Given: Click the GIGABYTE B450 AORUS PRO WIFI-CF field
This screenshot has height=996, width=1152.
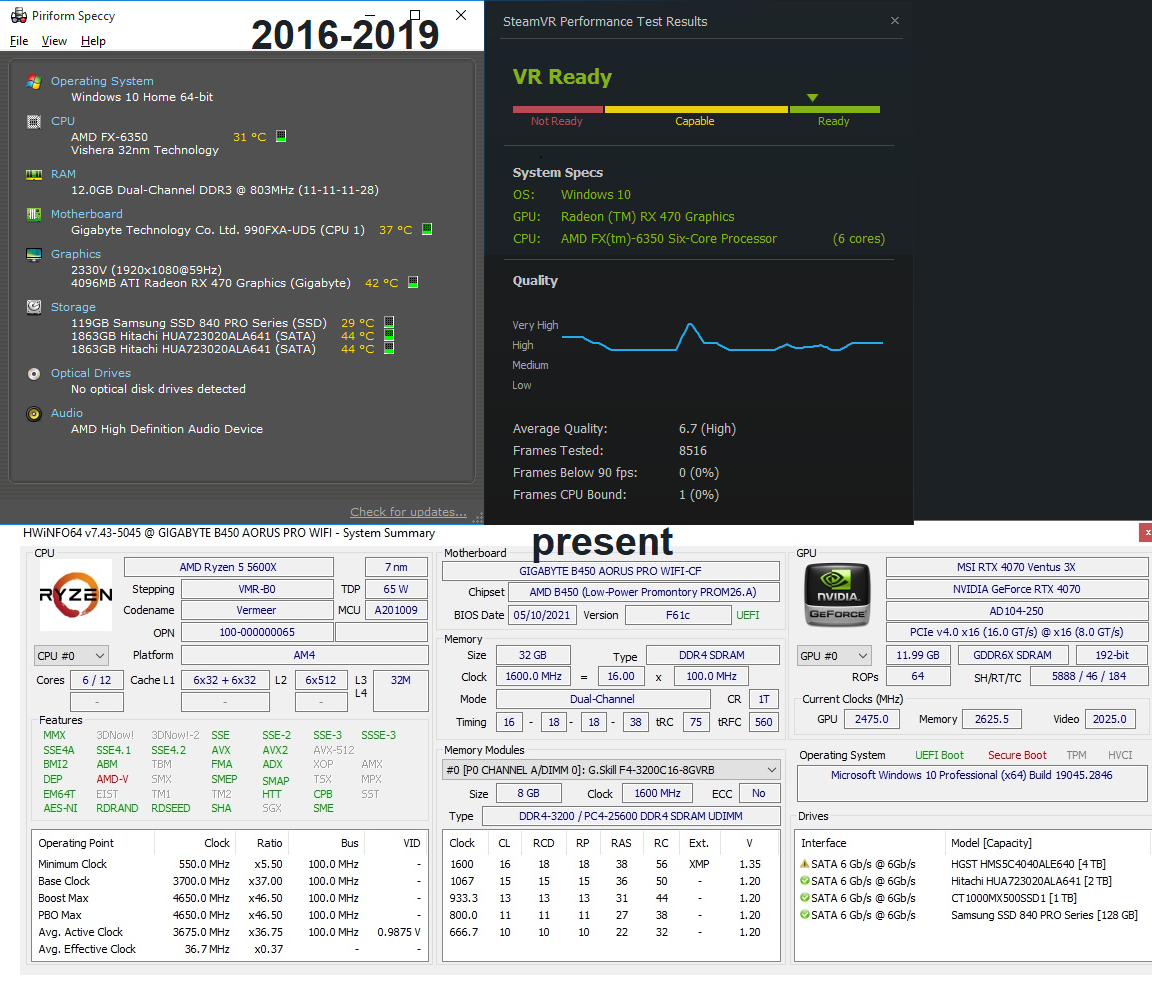Looking at the screenshot, I should pos(611,571).
